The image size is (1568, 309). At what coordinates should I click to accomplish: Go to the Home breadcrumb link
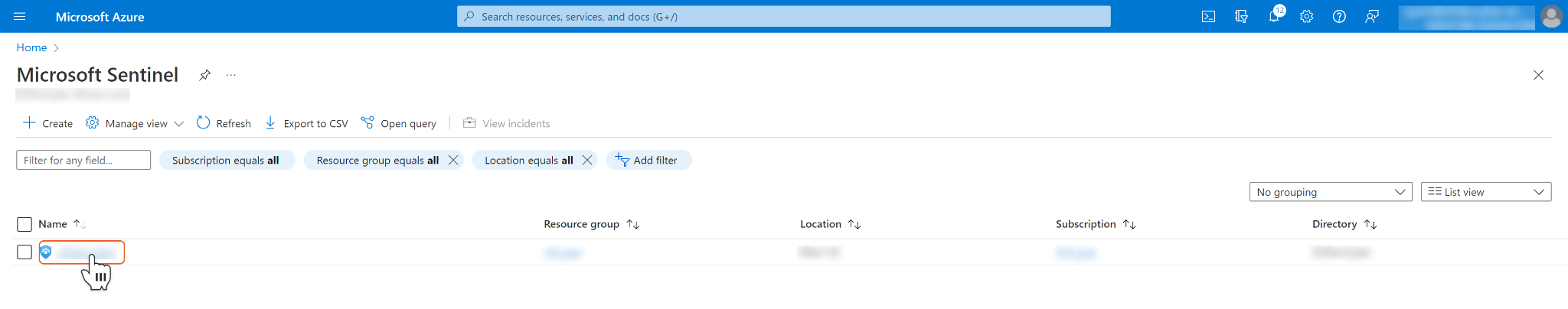click(x=31, y=47)
